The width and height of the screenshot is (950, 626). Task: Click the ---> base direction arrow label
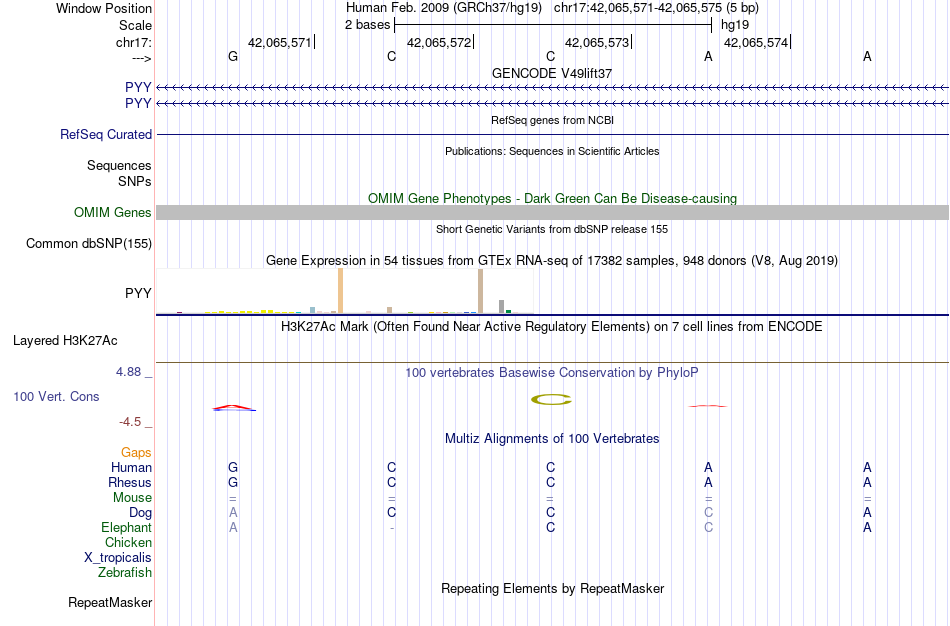[141, 58]
